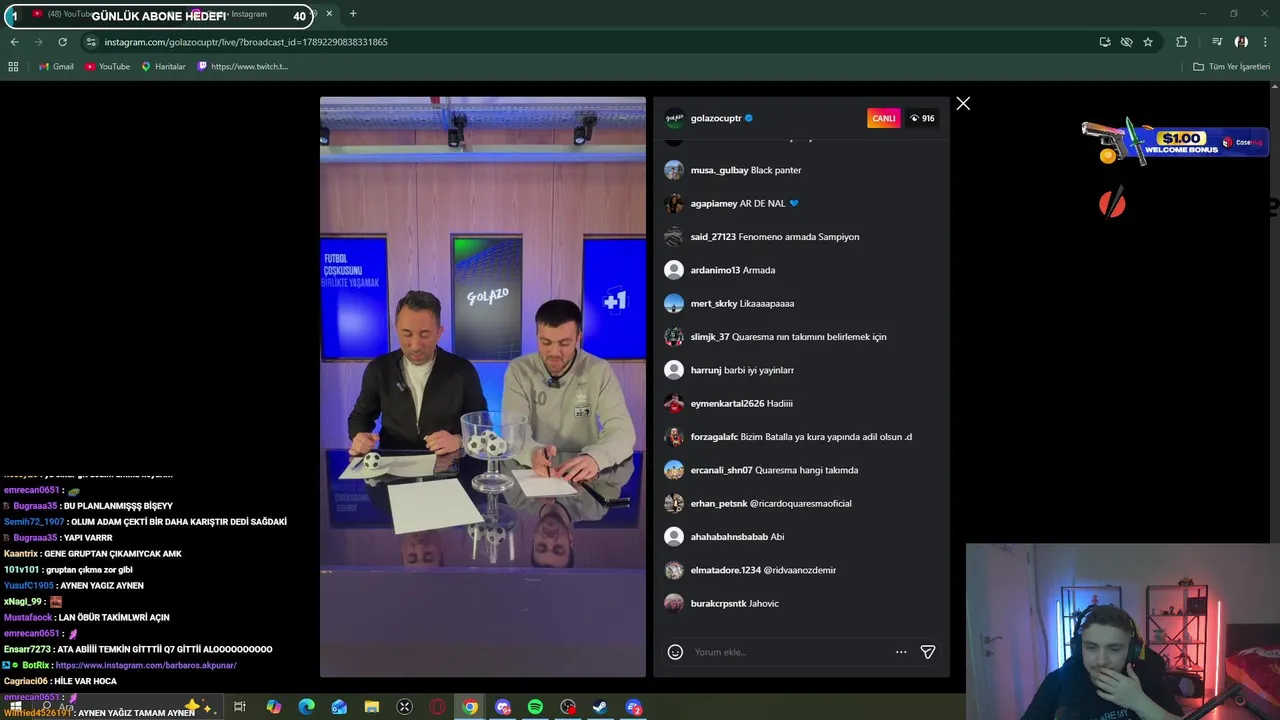
Task: Open twitch.tv bookmark
Action: (x=243, y=67)
